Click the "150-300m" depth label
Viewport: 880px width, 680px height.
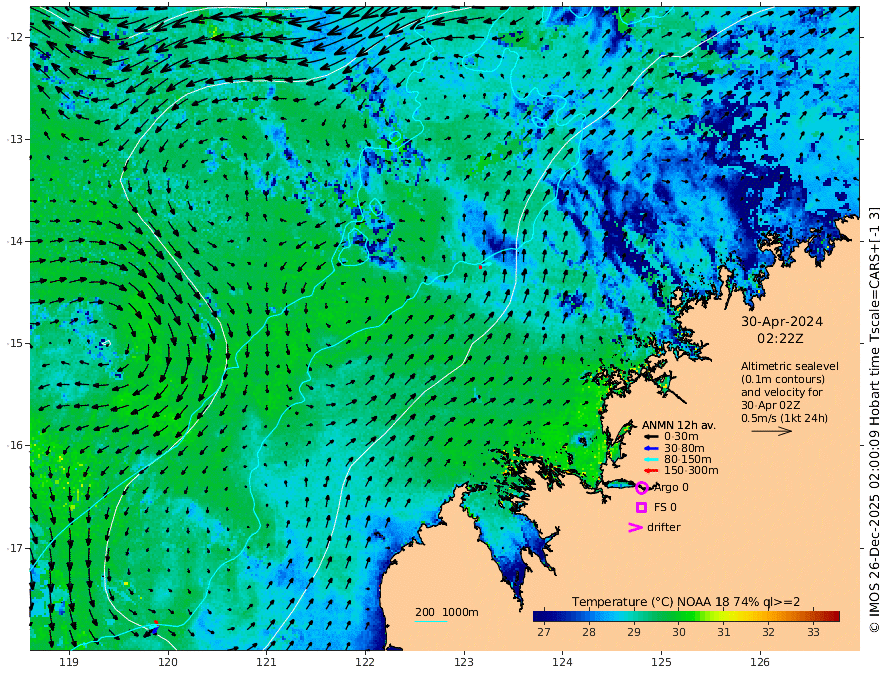691,470
